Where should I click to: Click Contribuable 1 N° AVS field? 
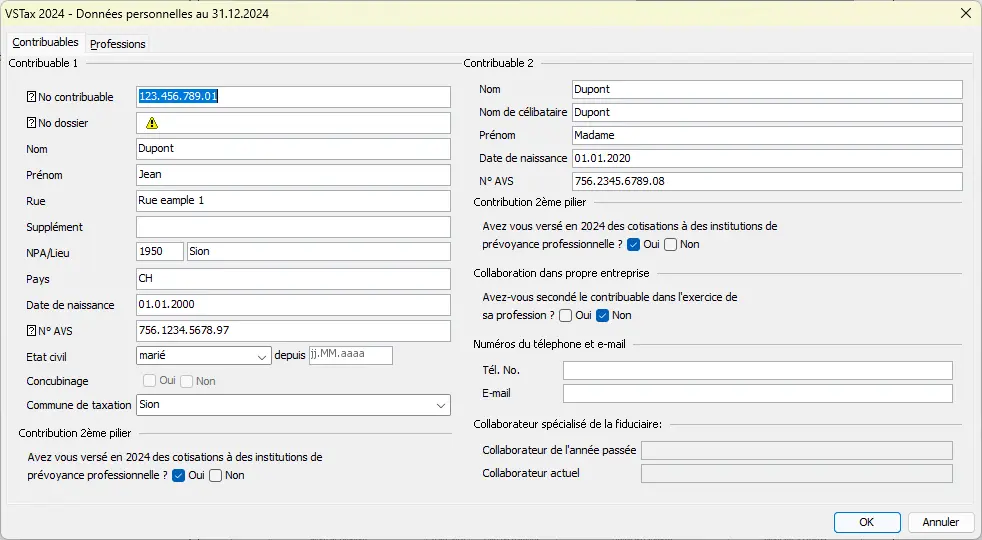[x=293, y=331]
